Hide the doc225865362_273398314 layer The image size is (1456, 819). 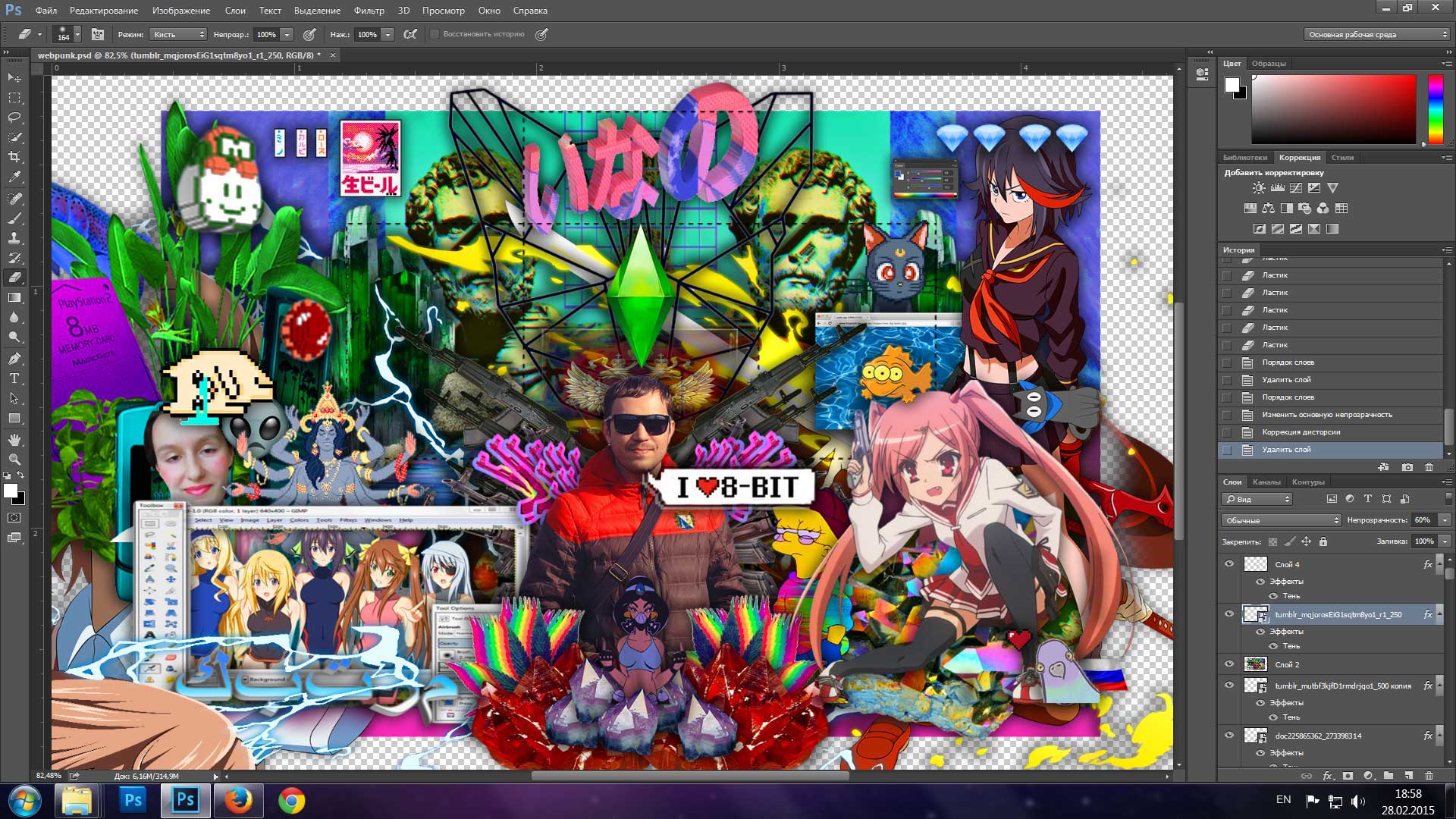coord(1229,735)
